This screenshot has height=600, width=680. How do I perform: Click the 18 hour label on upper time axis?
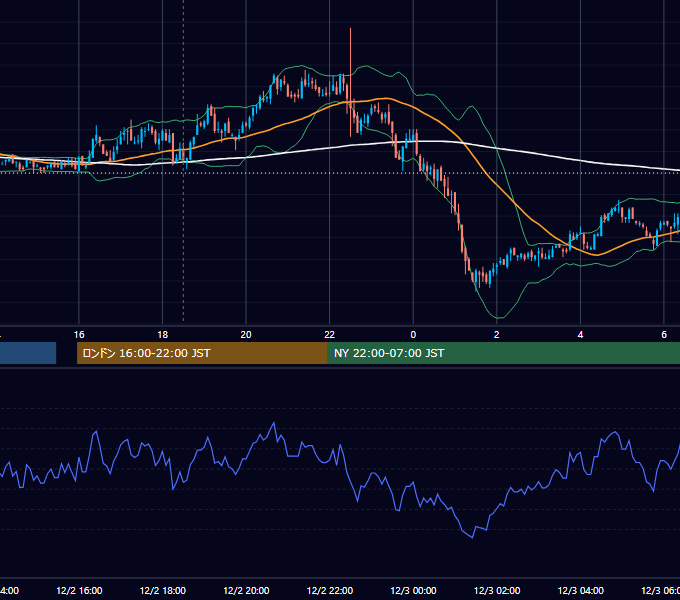[163, 335]
